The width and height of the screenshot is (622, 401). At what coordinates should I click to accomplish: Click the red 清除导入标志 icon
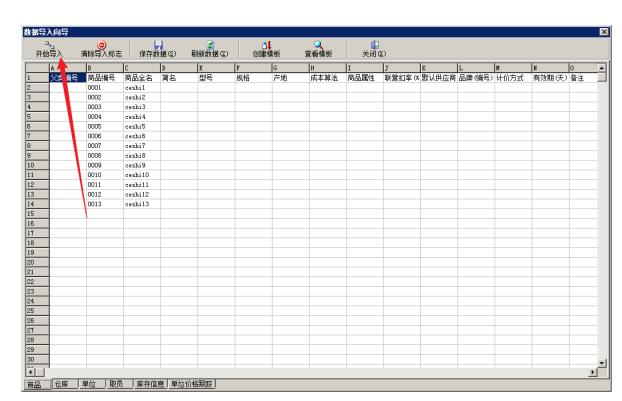click(101, 45)
